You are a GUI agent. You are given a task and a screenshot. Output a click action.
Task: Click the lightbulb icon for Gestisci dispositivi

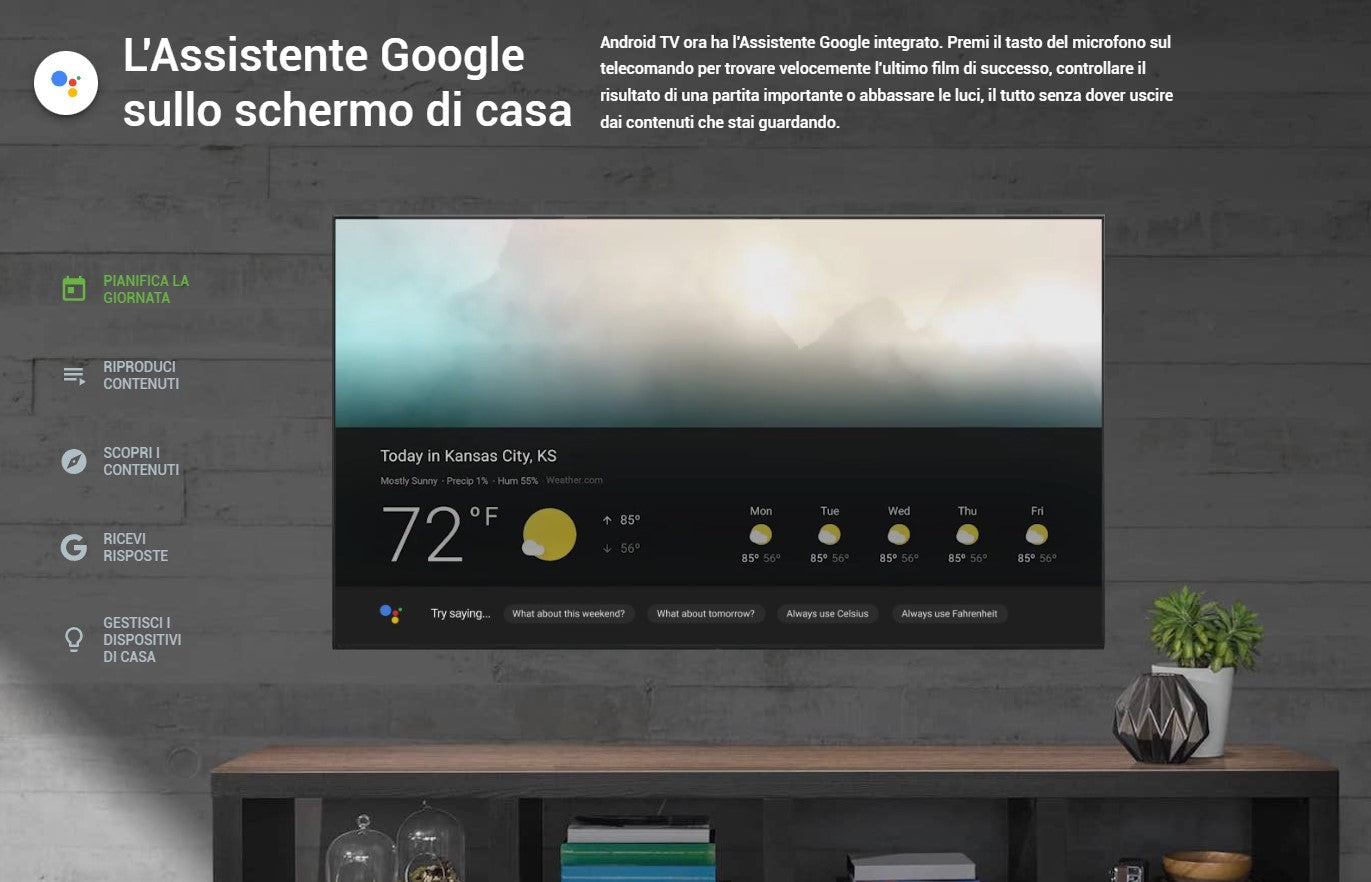74,639
